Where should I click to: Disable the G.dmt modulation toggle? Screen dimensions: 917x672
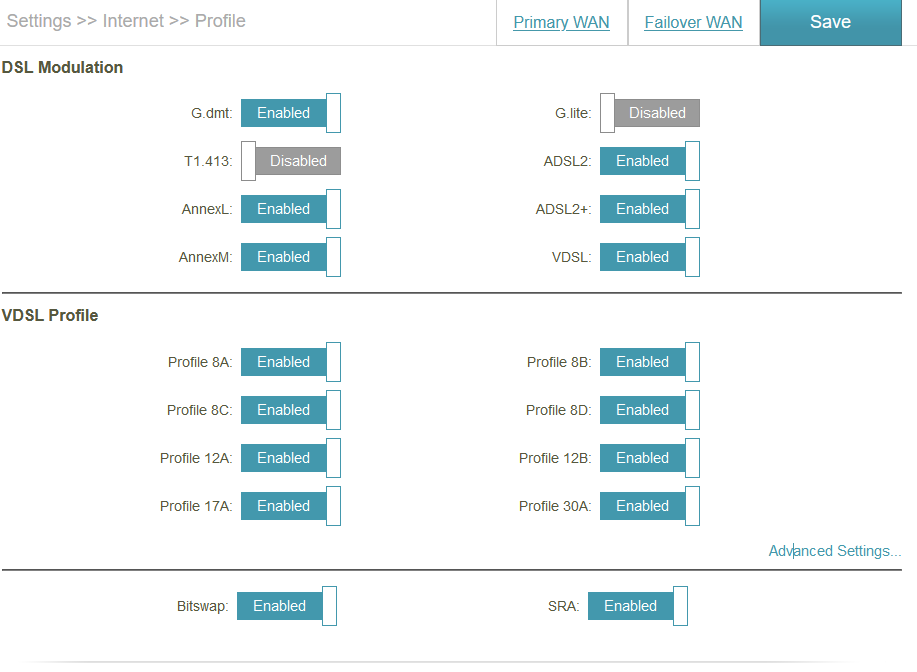[290, 113]
